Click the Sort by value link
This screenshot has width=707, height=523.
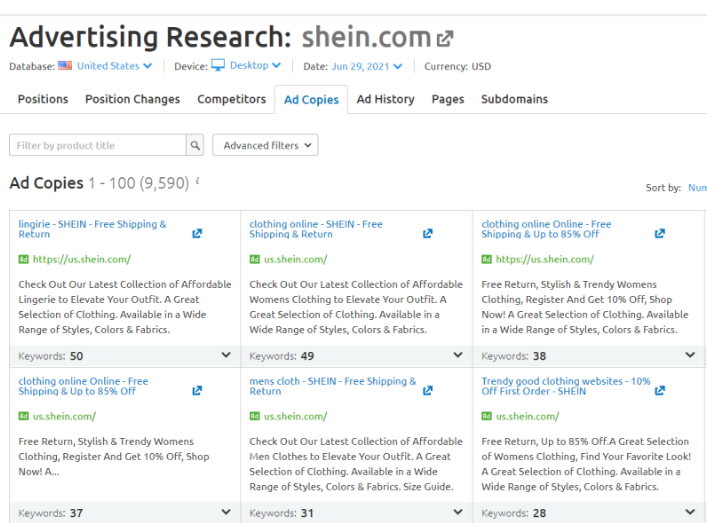tap(697, 188)
